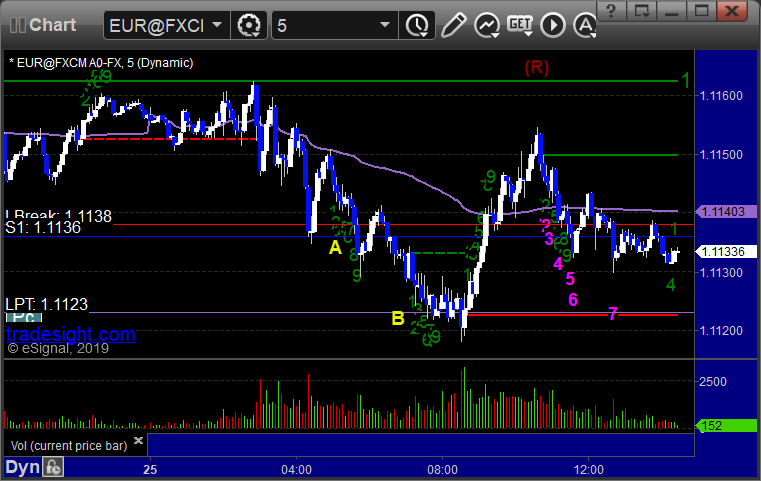Screen dimensions: 761x481
Task: Click the magenta 6 count marker
Action: click(573, 299)
